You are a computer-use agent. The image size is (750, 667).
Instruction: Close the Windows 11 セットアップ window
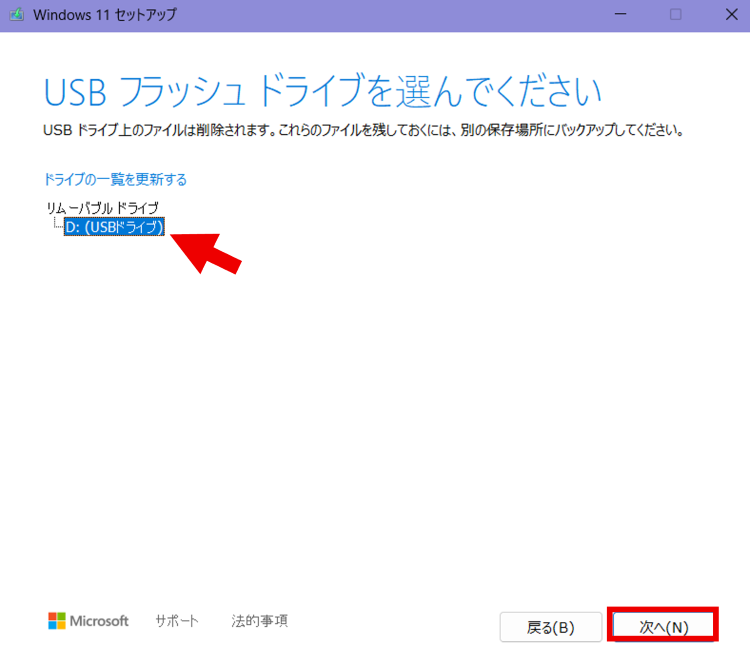(x=731, y=15)
